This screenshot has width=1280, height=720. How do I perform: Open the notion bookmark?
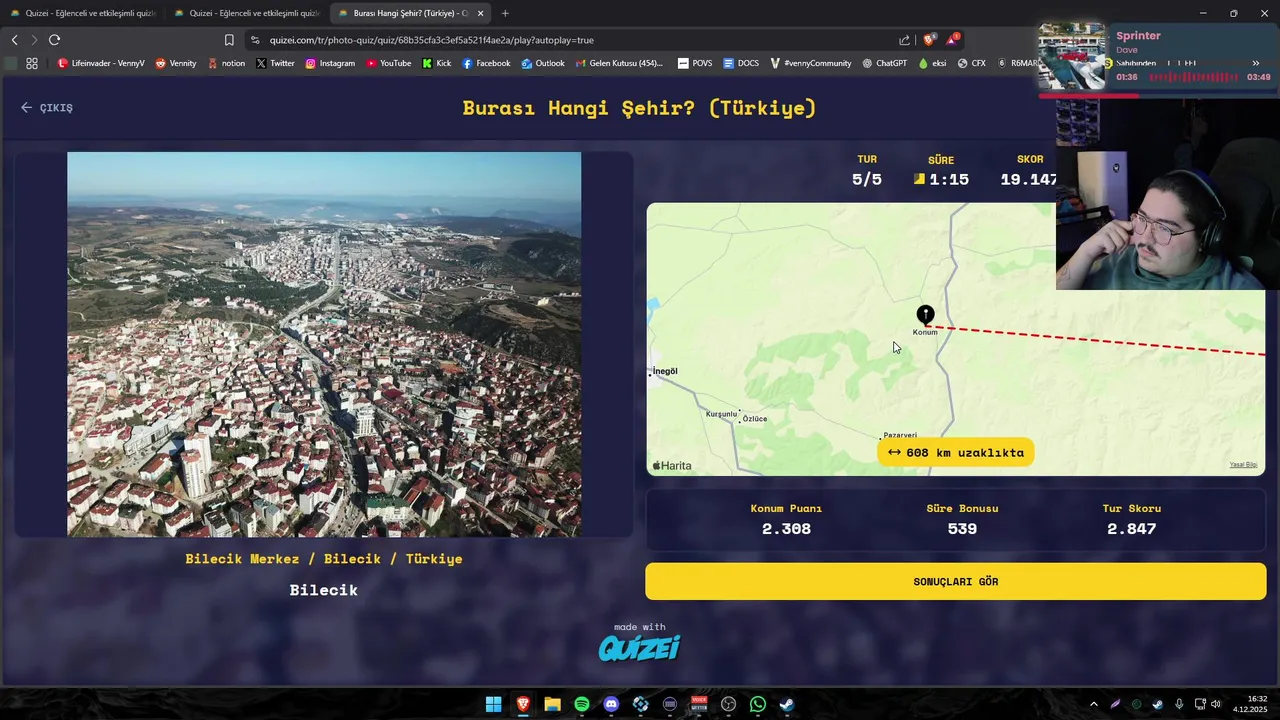(226, 63)
